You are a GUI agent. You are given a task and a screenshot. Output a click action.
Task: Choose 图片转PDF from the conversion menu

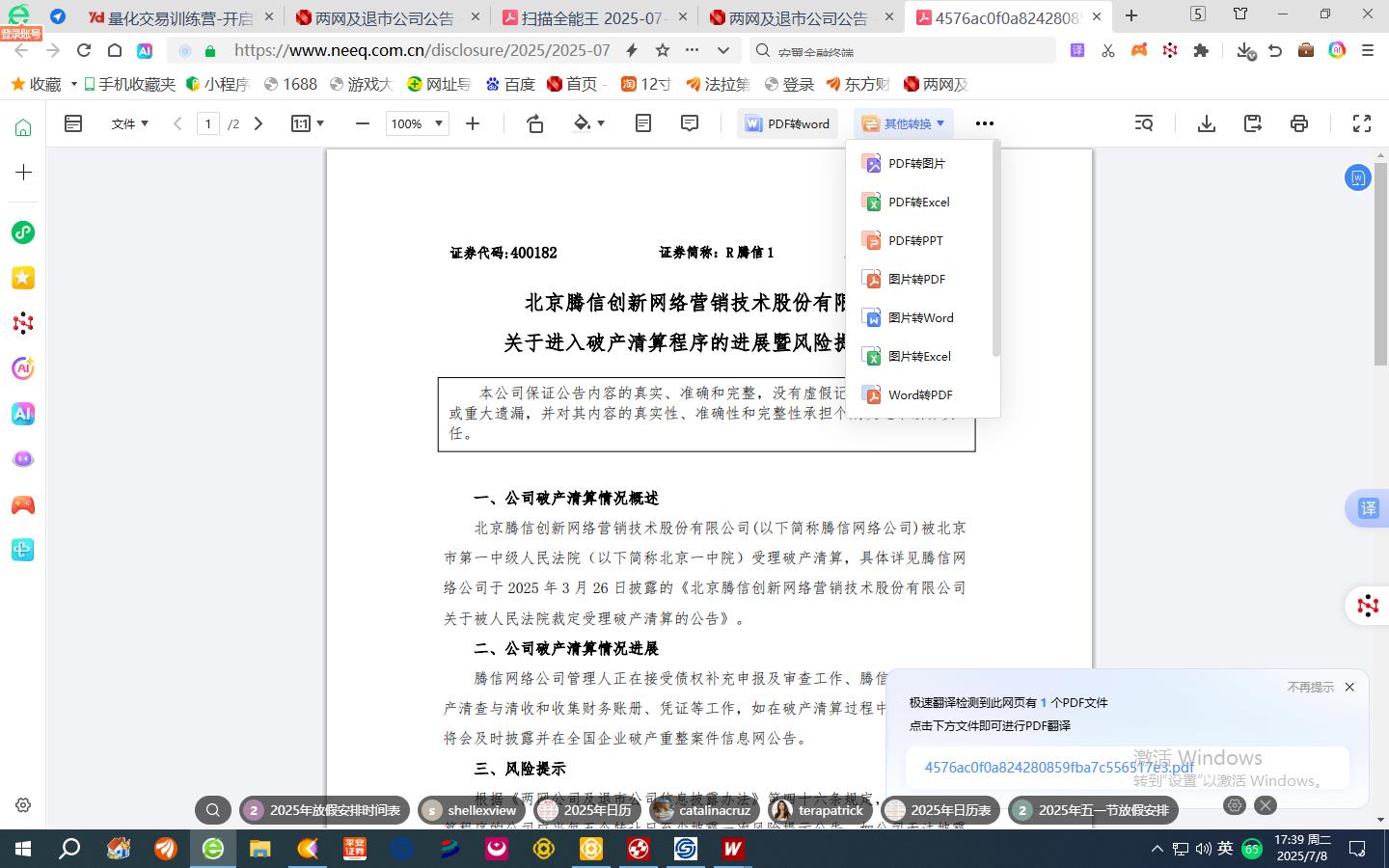point(916,280)
